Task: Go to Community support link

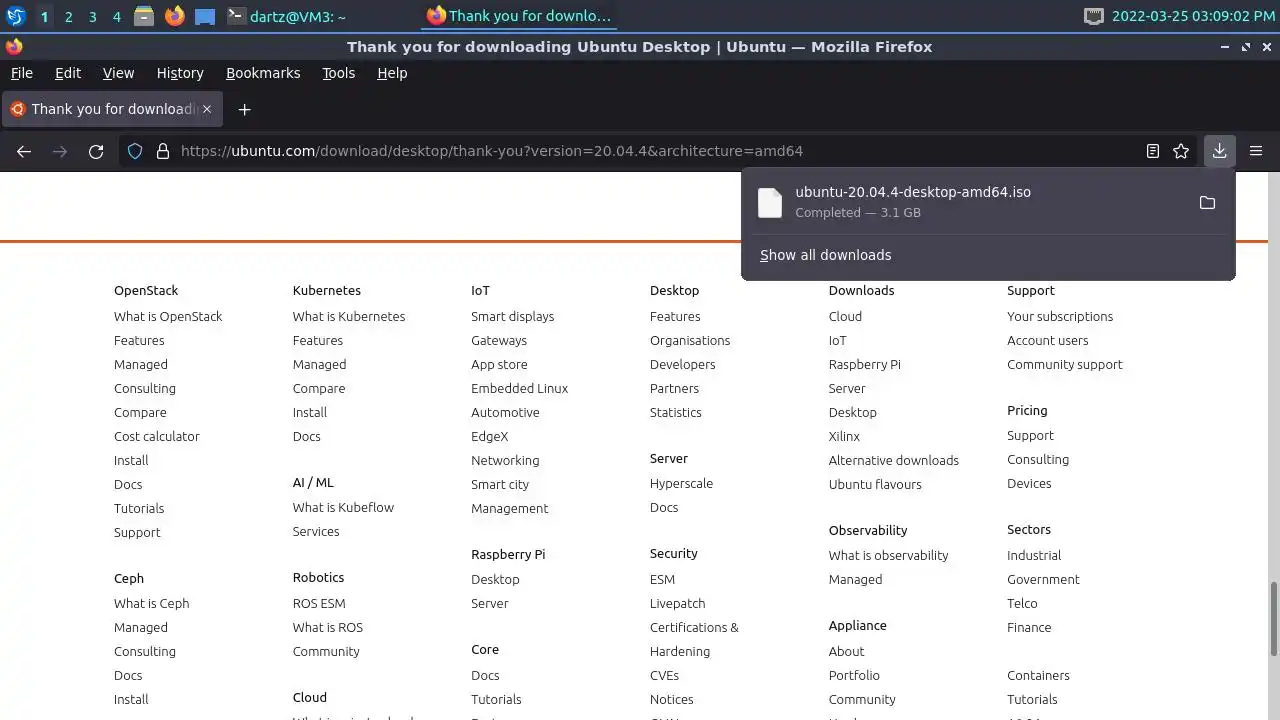Action: 1065,364
